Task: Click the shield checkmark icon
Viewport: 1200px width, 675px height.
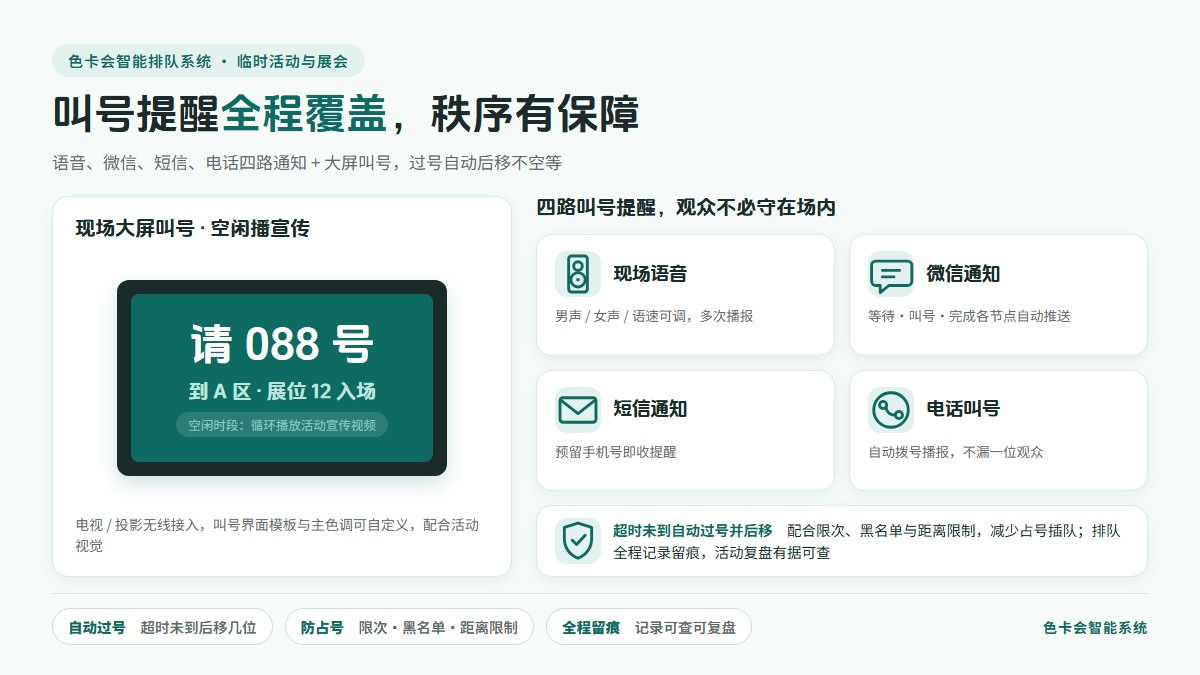Action: tap(578, 541)
